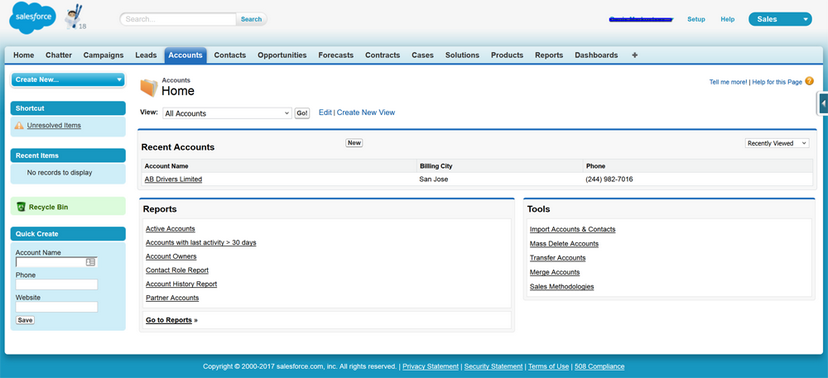The width and height of the screenshot is (828, 378).
Task: Go to the Opportunities tab
Action: (282, 55)
